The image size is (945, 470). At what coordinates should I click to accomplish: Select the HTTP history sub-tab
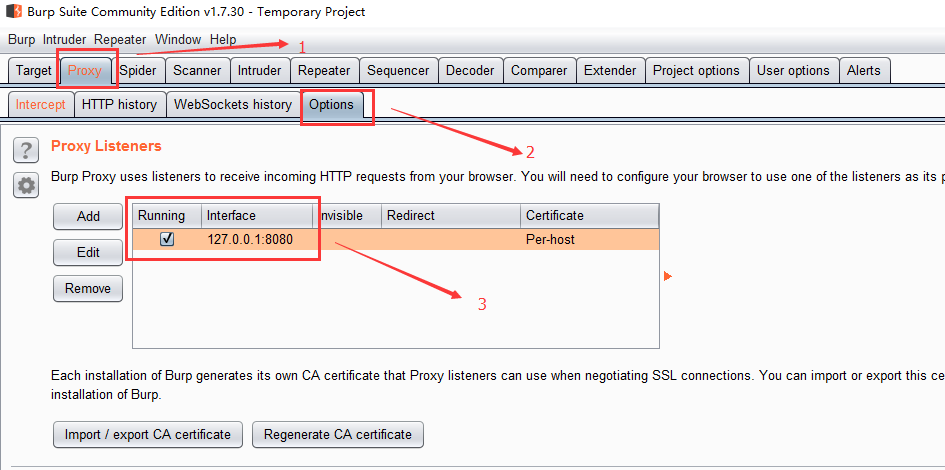point(119,105)
